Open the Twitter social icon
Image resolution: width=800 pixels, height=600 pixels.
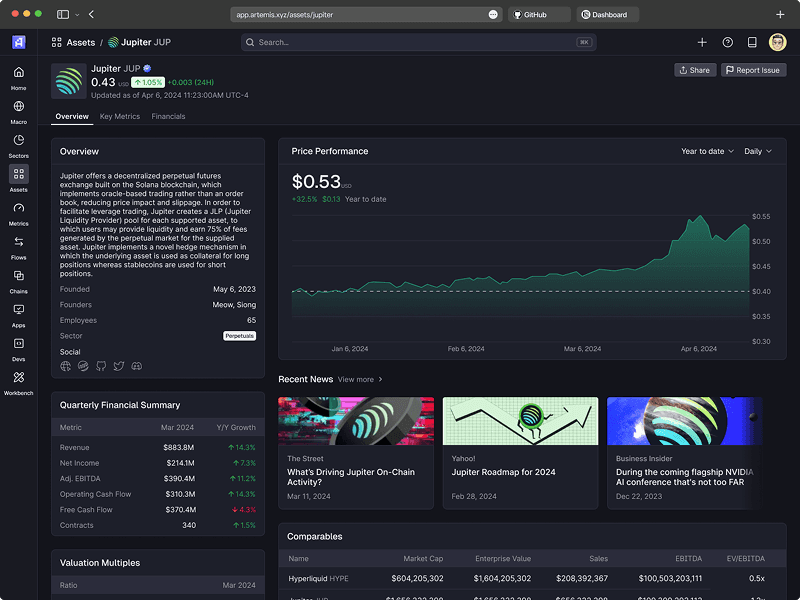point(119,366)
